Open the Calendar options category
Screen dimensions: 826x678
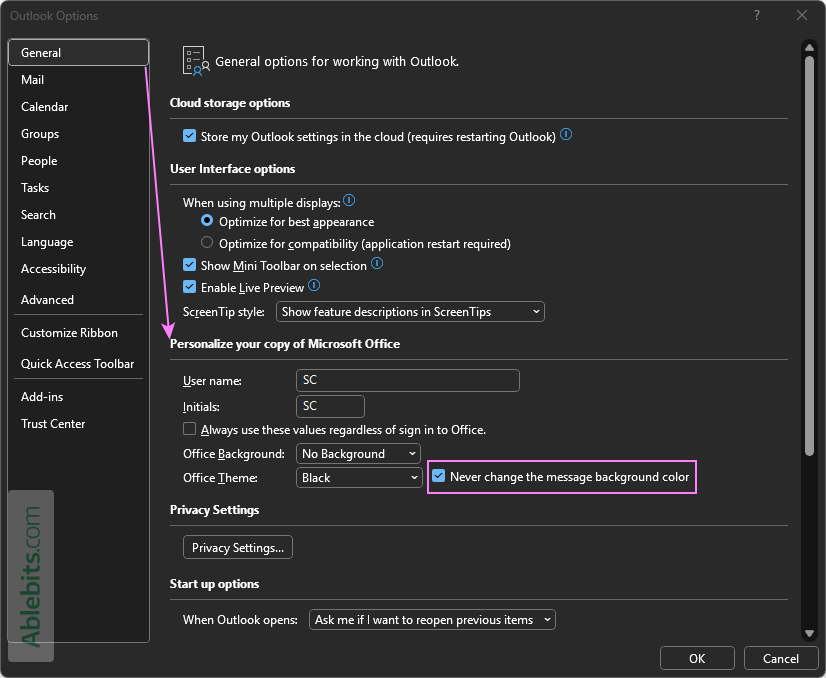(x=78, y=106)
